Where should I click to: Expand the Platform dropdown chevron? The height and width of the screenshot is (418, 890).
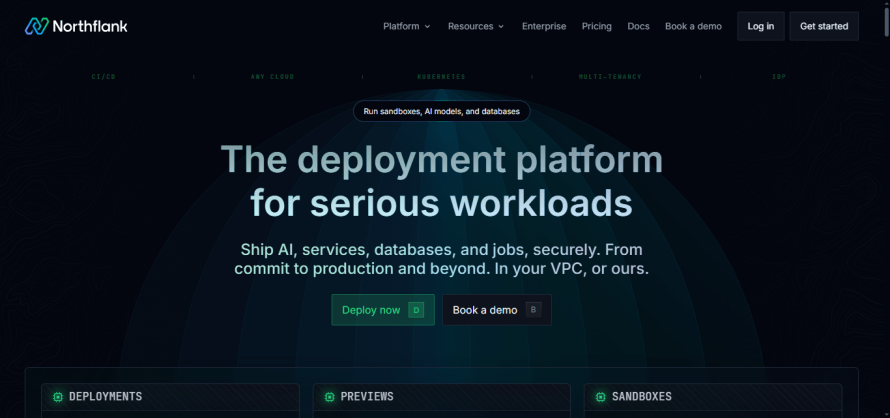click(427, 27)
